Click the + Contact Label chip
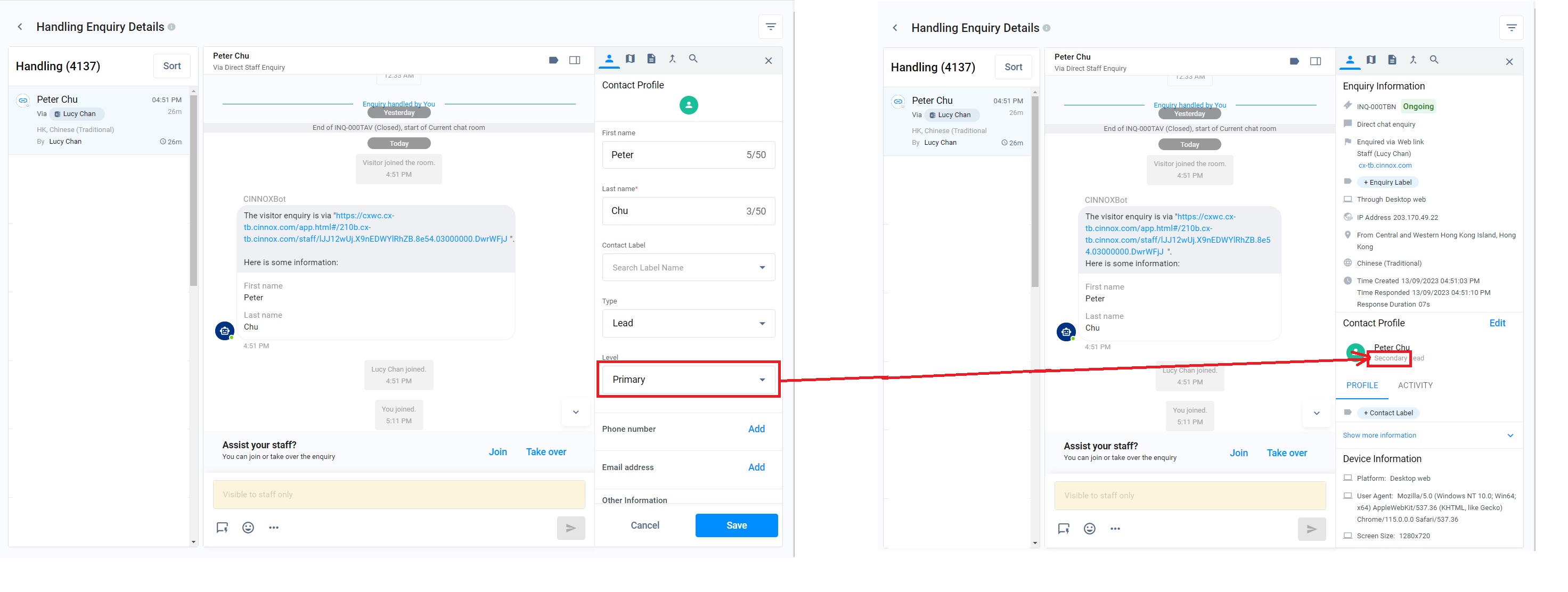The image size is (1568, 592). [x=1388, y=413]
